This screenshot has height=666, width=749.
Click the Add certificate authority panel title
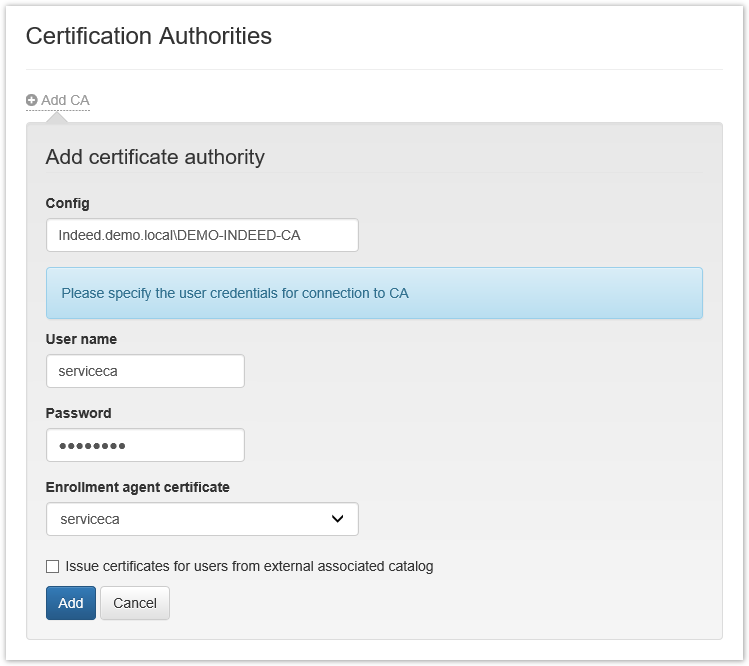coord(155,157)
